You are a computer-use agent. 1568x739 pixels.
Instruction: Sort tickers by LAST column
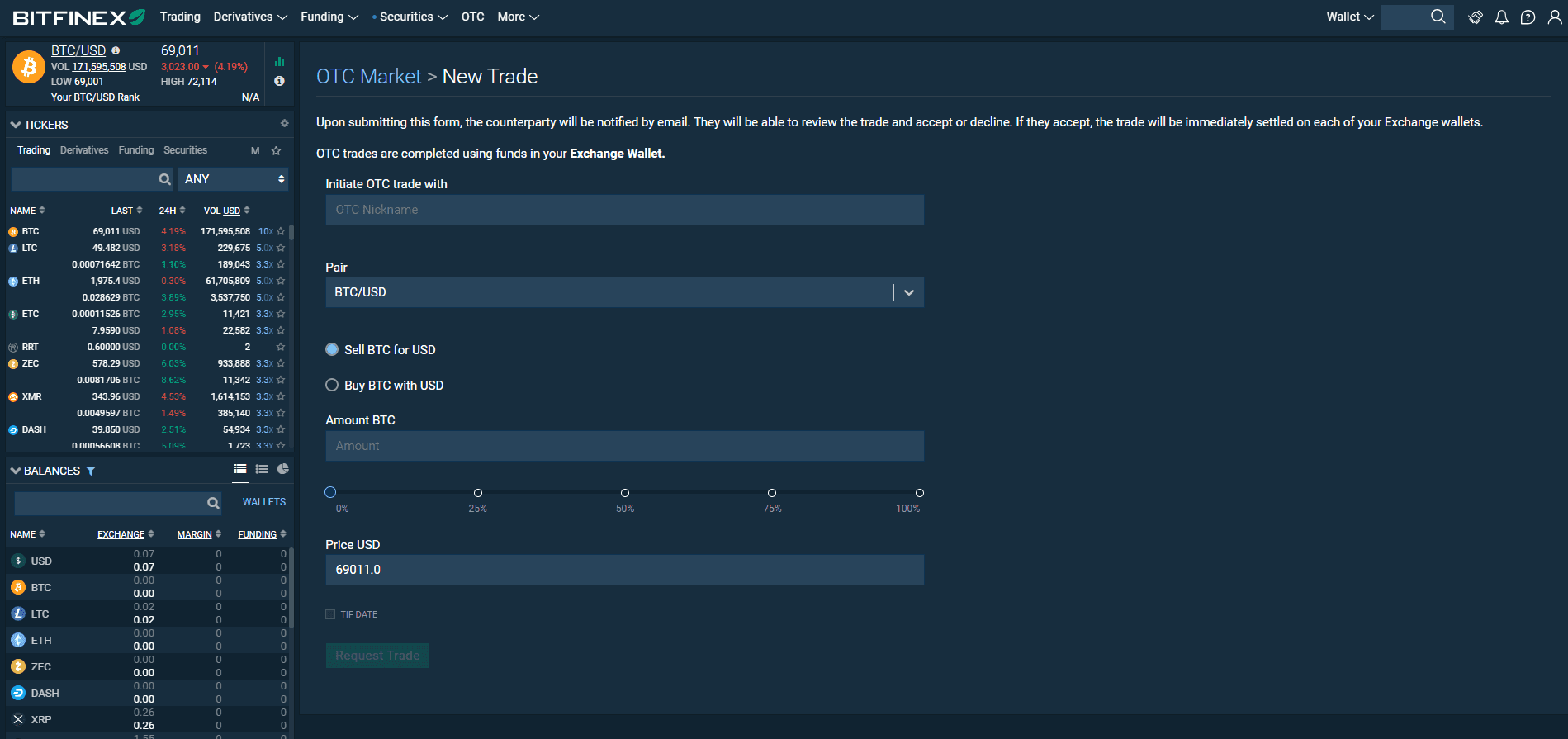click(x=126, y=211)
